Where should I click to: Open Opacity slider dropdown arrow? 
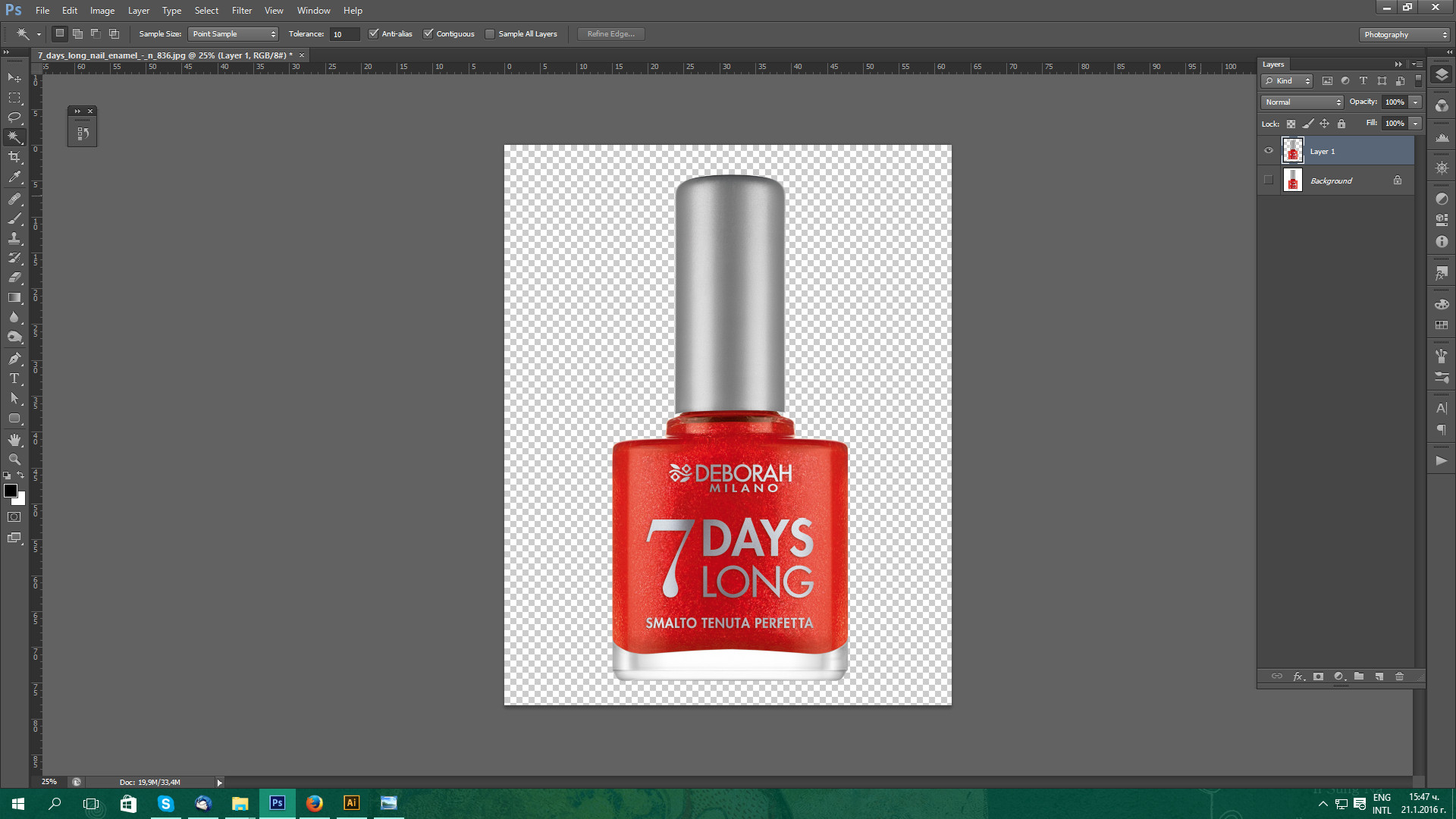pos(1415,102)
